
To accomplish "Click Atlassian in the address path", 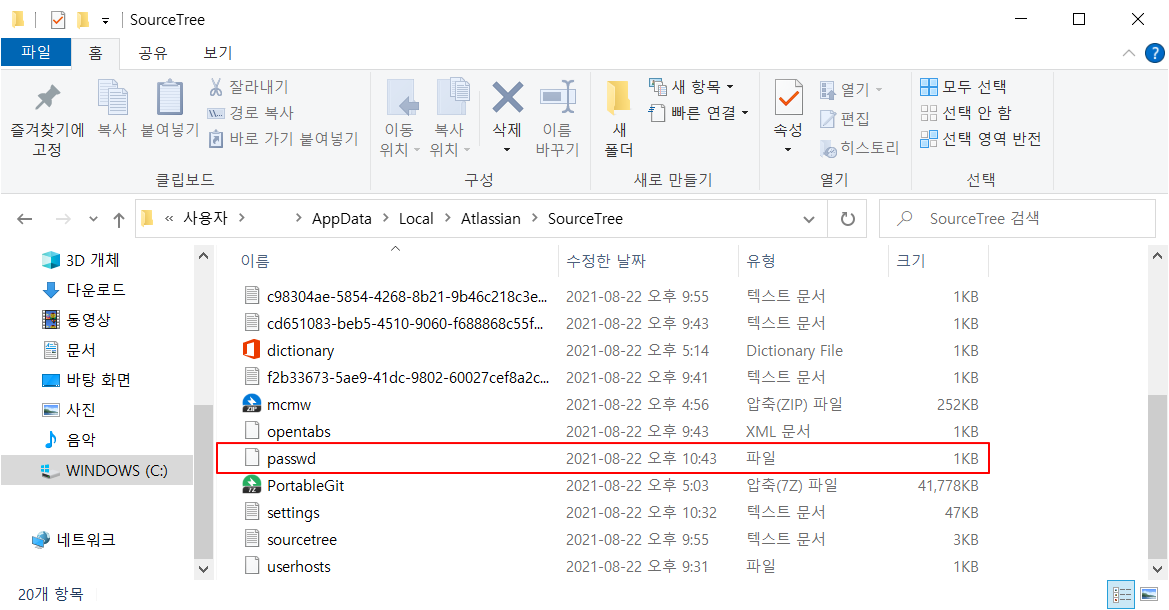I will coord(491,218).
